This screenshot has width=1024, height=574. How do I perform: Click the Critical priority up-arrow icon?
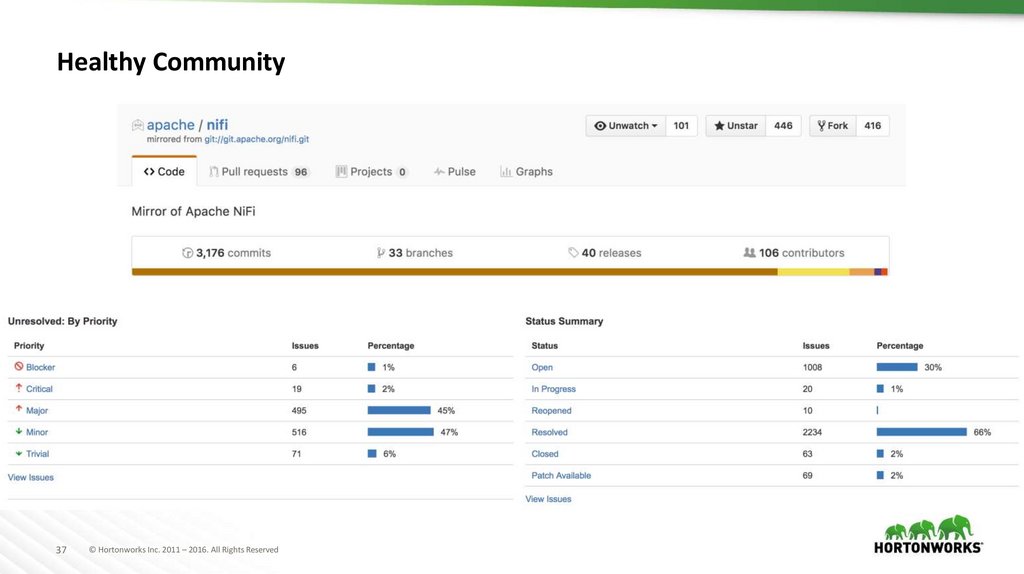18,388
